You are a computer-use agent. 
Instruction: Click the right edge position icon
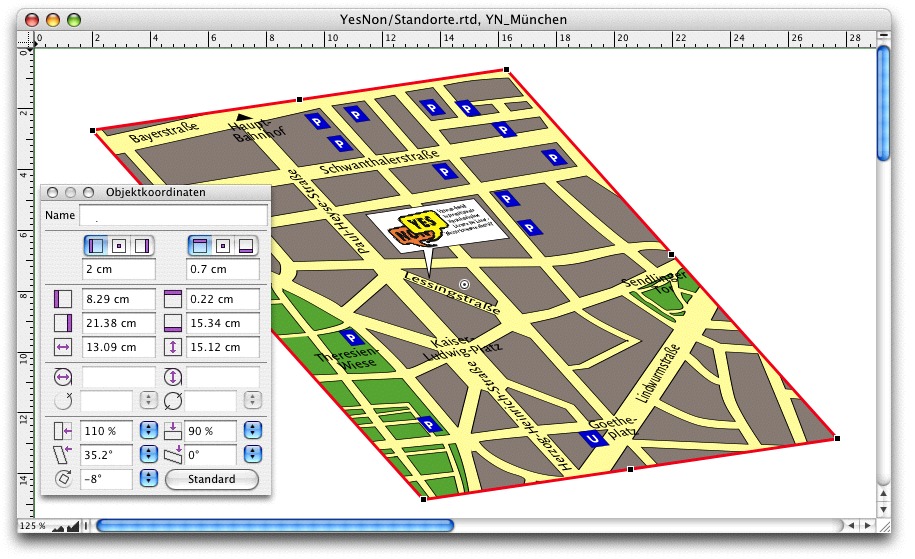click(x=63, y=323)
